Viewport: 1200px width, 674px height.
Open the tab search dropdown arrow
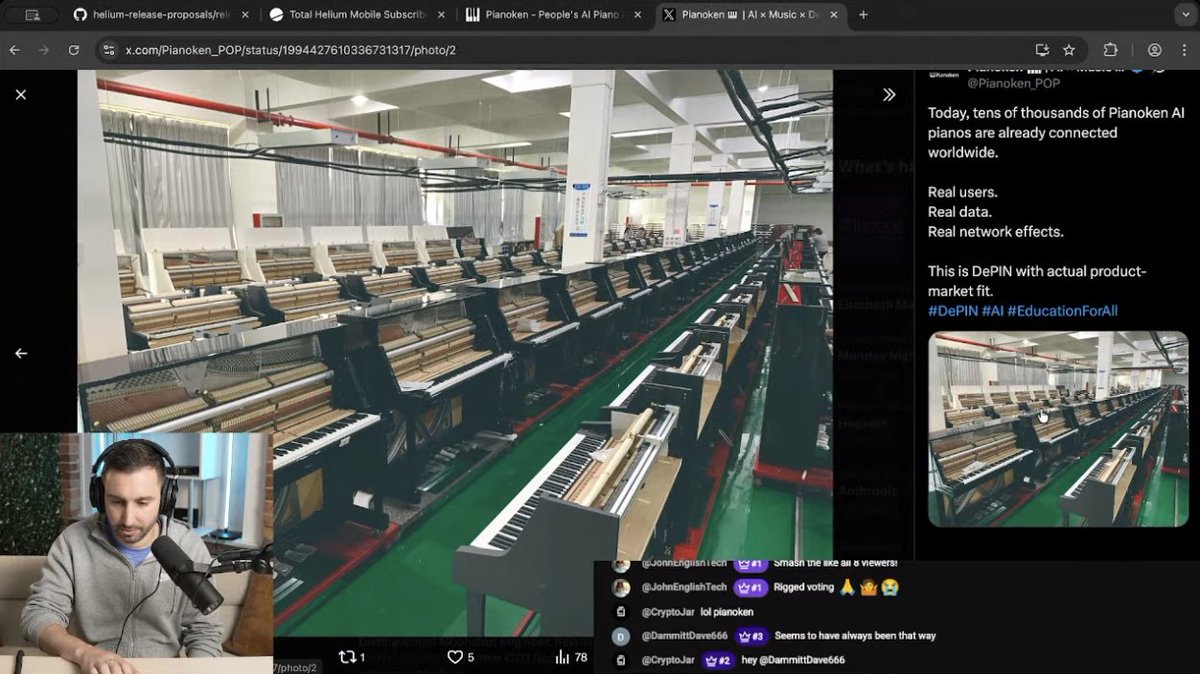pos(1185,15)
